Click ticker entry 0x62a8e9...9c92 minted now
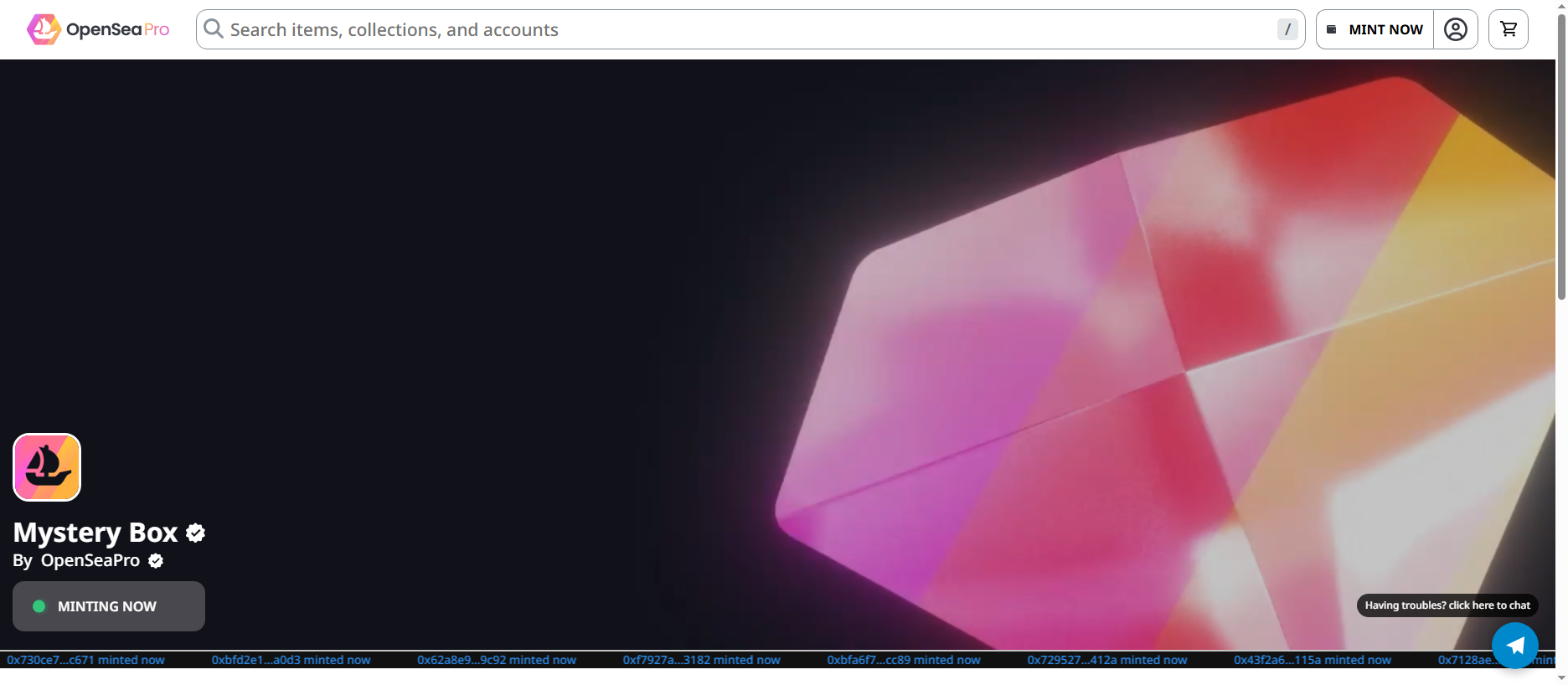The width and height of the screenshot is (1568, 685). coord(497,660)
